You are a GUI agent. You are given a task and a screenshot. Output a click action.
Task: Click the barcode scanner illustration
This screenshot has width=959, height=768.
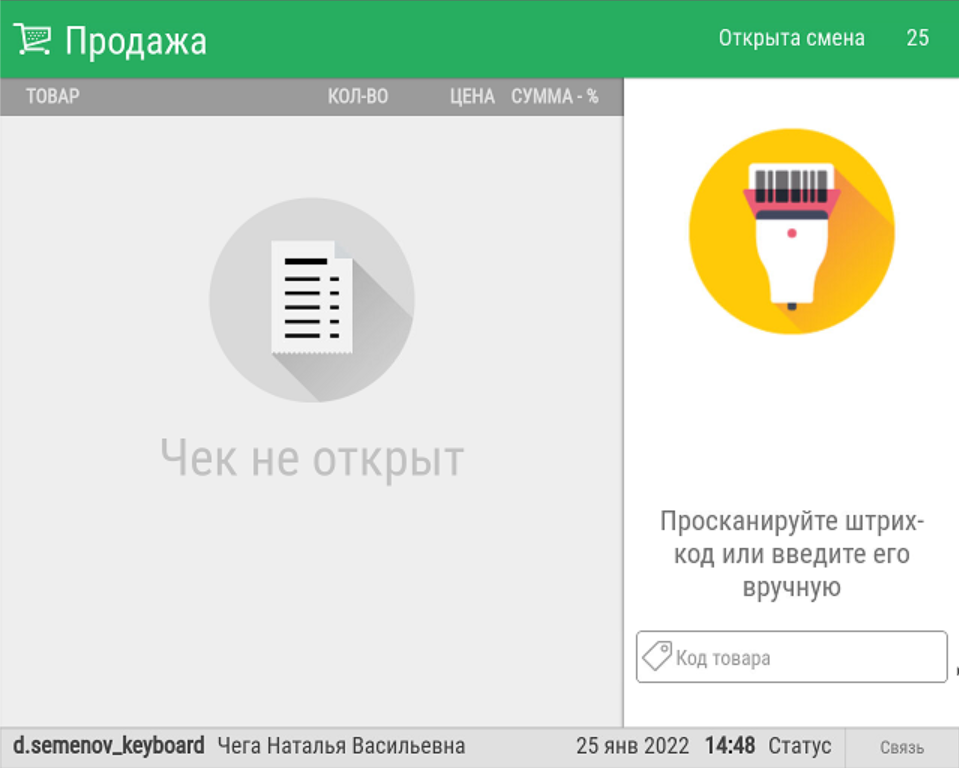[x=791, y=231]
